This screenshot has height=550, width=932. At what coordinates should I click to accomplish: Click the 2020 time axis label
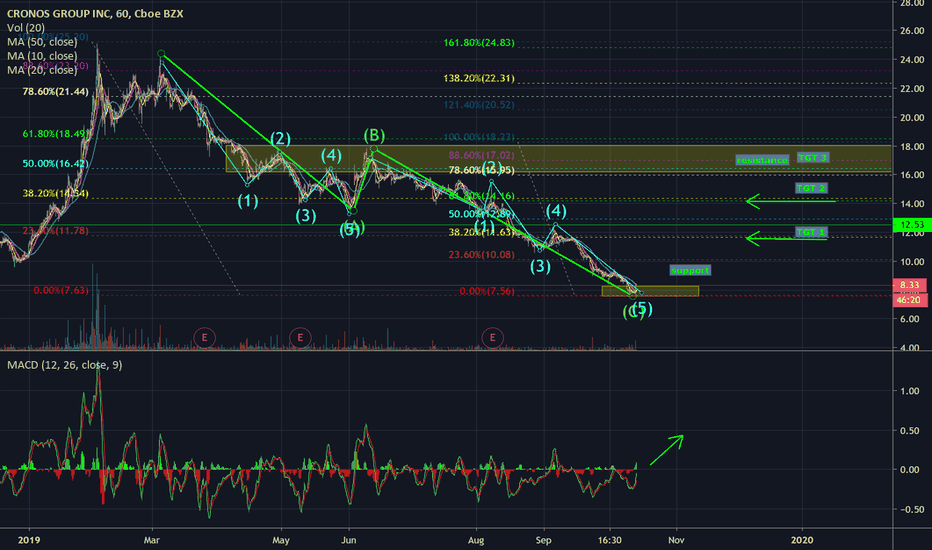(802, 540)
